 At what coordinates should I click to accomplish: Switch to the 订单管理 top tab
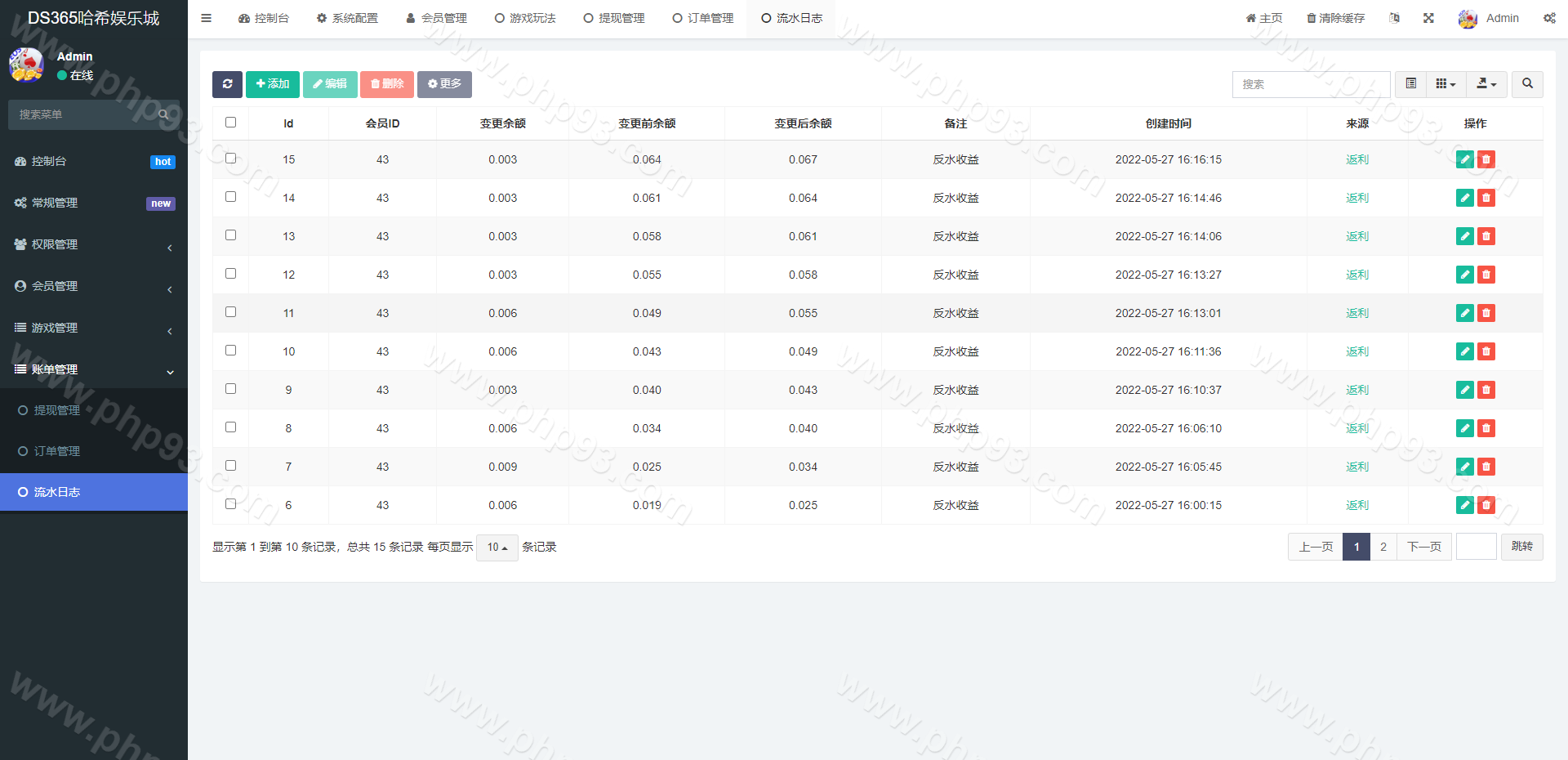(703, 18)
